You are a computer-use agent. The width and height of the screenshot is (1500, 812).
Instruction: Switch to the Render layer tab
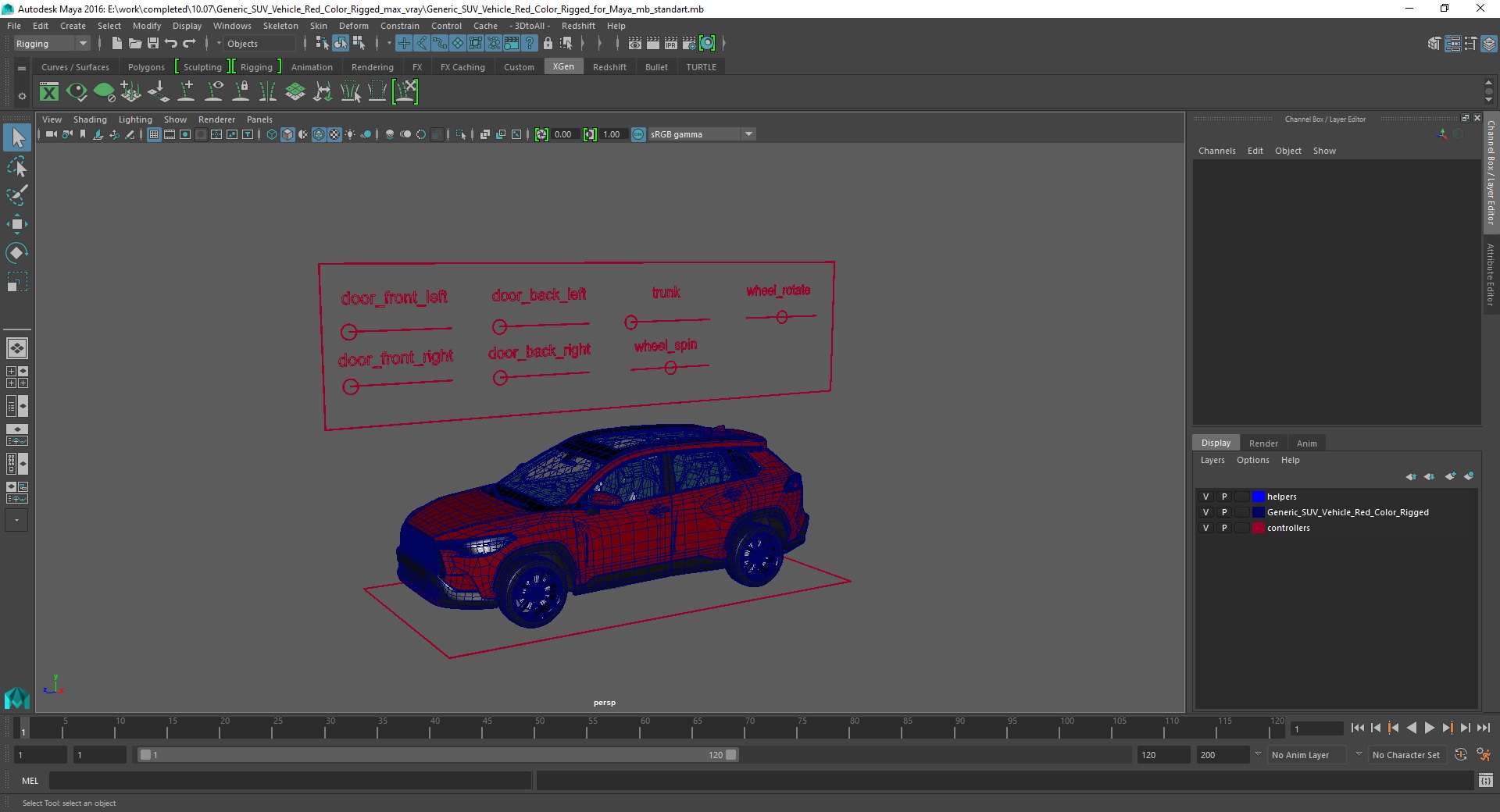click(x=1263, y=443)
